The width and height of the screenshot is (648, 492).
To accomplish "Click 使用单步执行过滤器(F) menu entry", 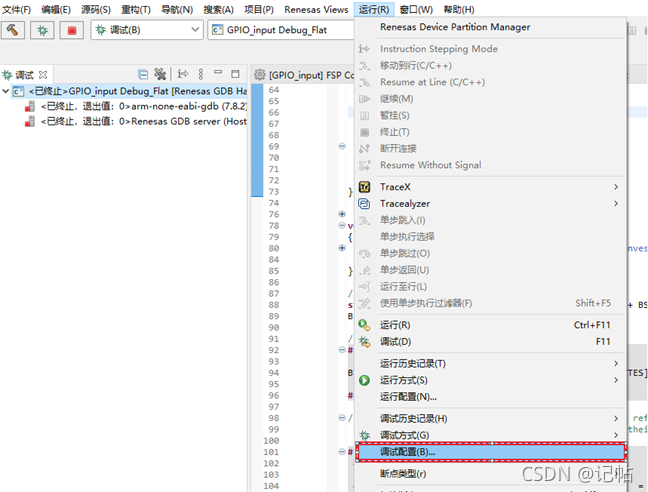I will [491, 303].
